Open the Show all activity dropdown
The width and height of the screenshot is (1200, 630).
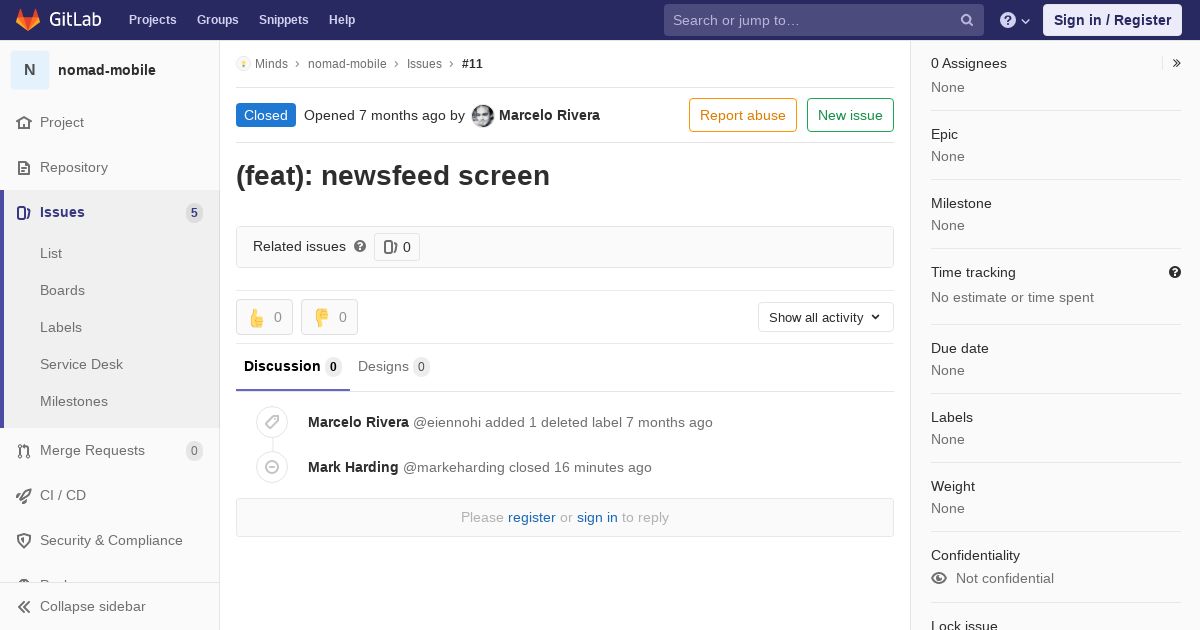(x=826, y=317)
